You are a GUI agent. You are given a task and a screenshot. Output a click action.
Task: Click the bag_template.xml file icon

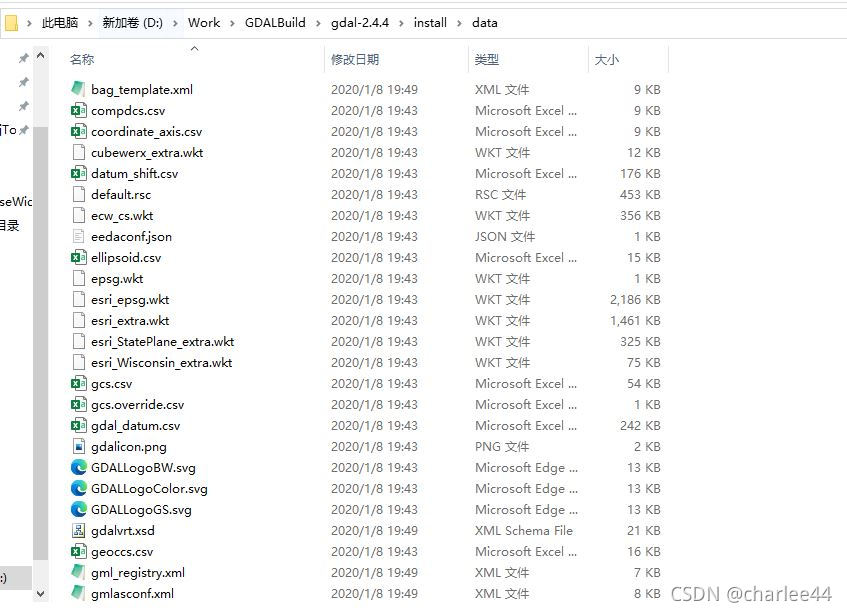(x=78, y=89)
